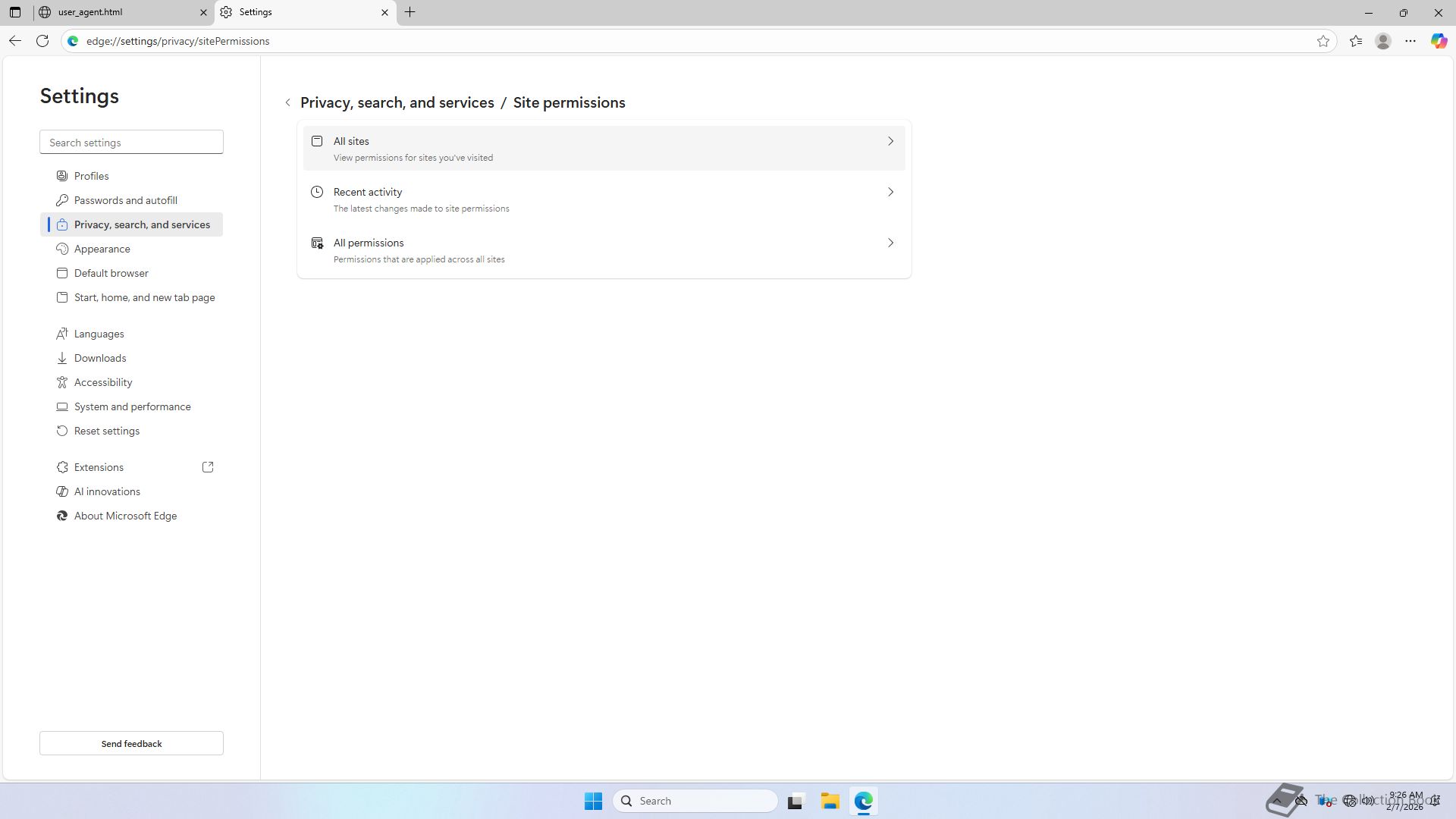Expand the Recent activity row chevron
The image size is (1456, 819).
[x=890, y=192]
